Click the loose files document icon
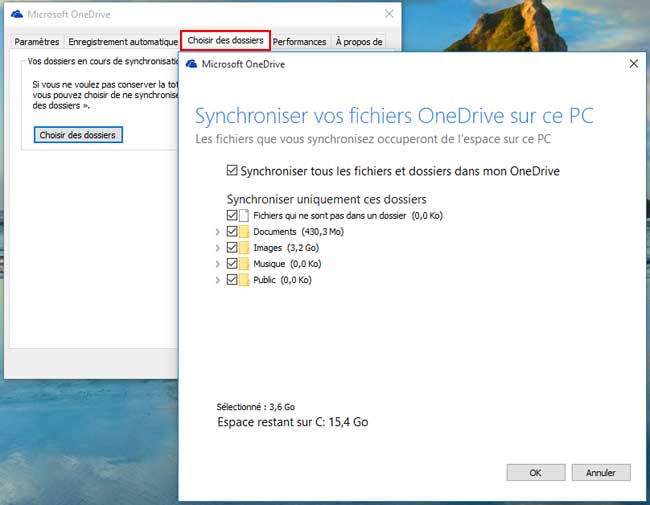Viewport: 650px width, 505px height. [x=244, y=216]
